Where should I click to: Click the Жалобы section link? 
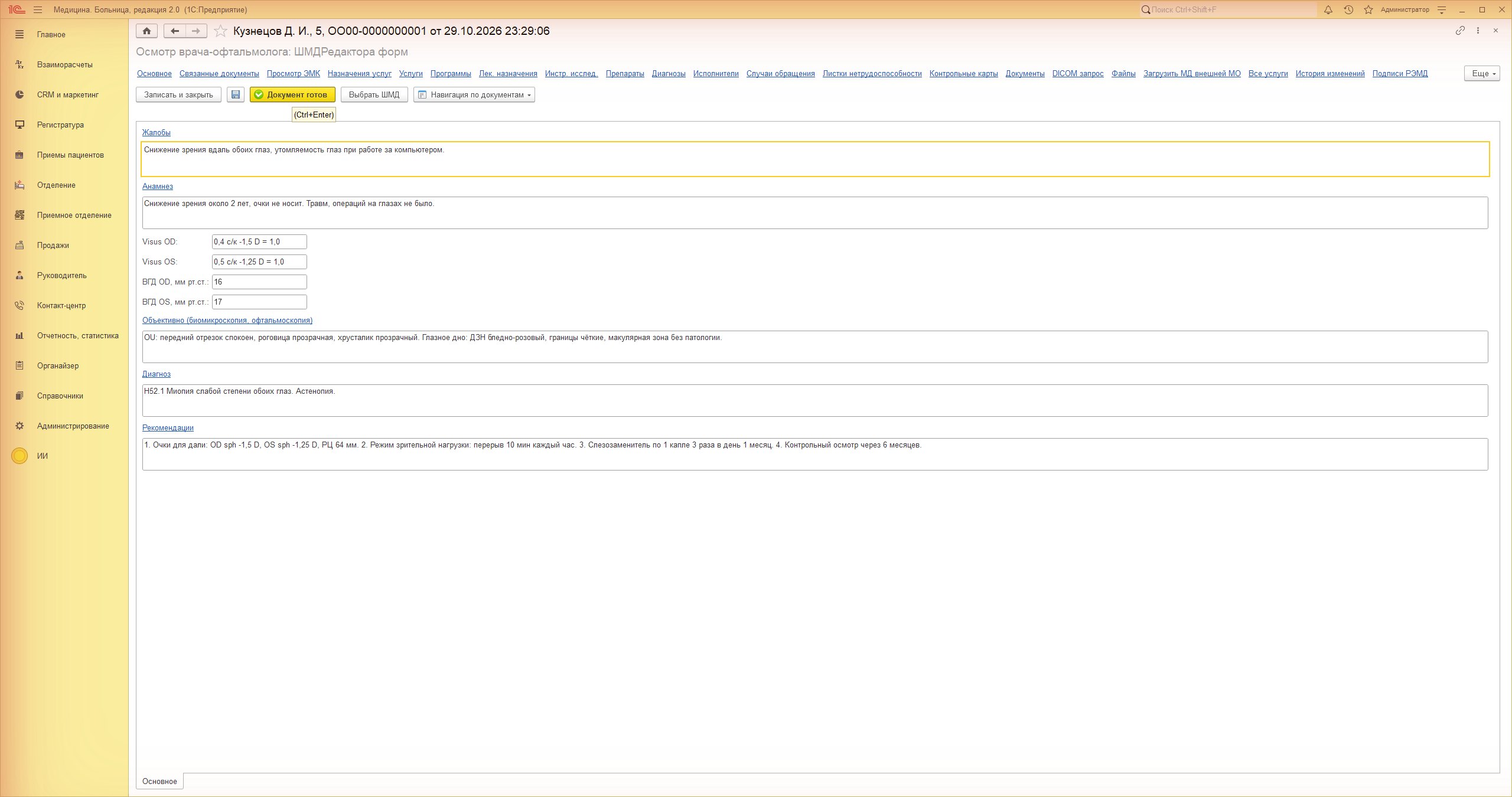click(157, 132)
